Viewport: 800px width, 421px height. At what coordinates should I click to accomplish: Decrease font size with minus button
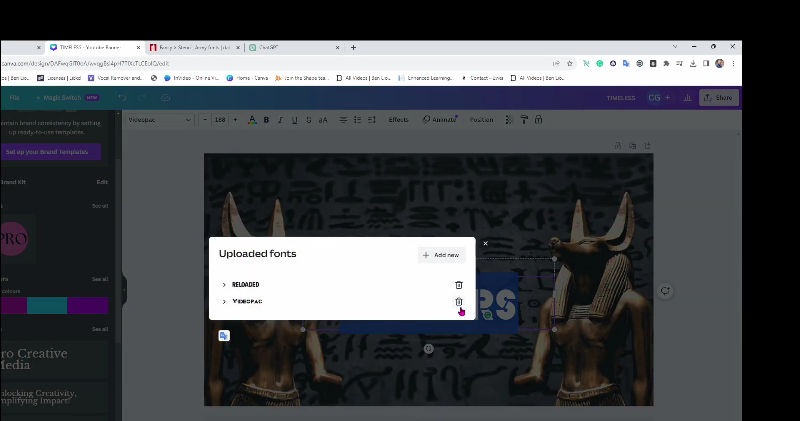point(205,120)
